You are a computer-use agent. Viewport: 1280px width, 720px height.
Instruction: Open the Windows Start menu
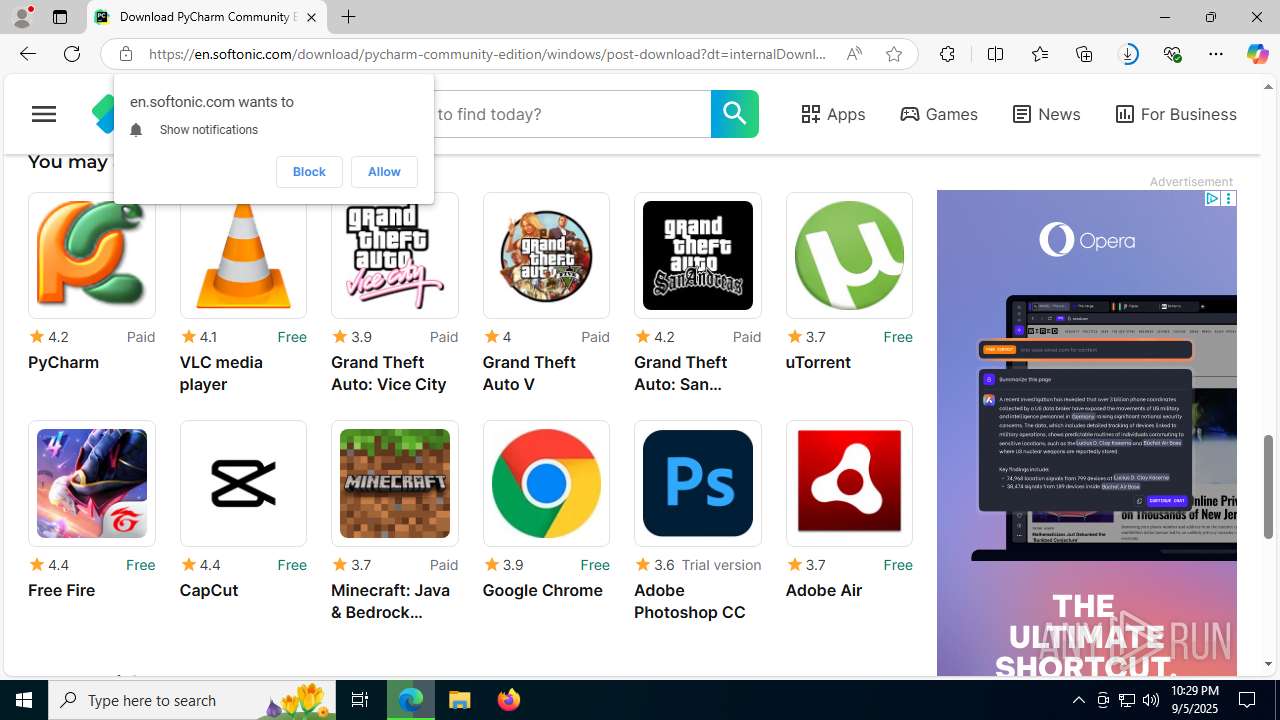(x=24, y=700)
